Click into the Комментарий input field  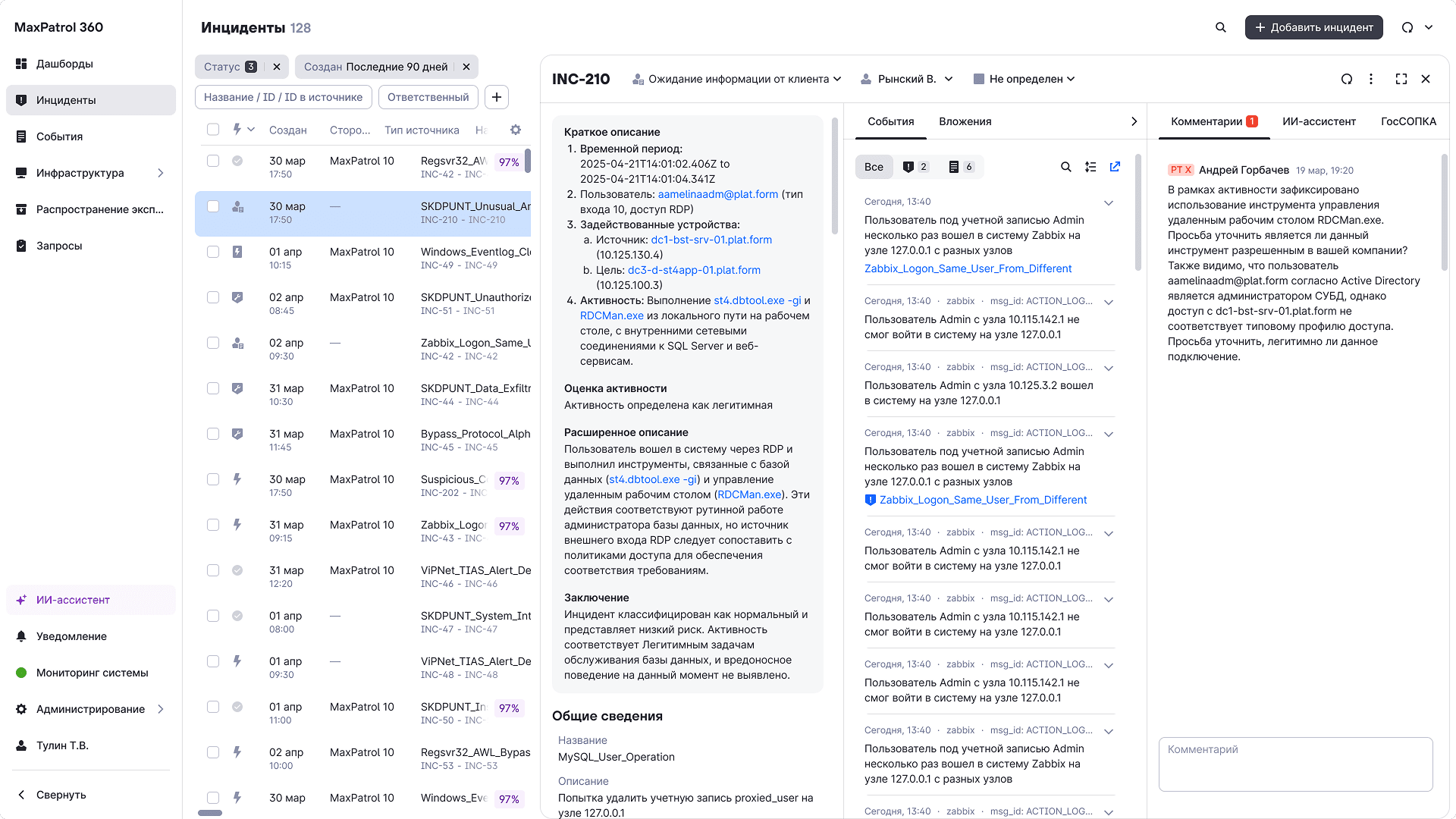(1295, 764)
